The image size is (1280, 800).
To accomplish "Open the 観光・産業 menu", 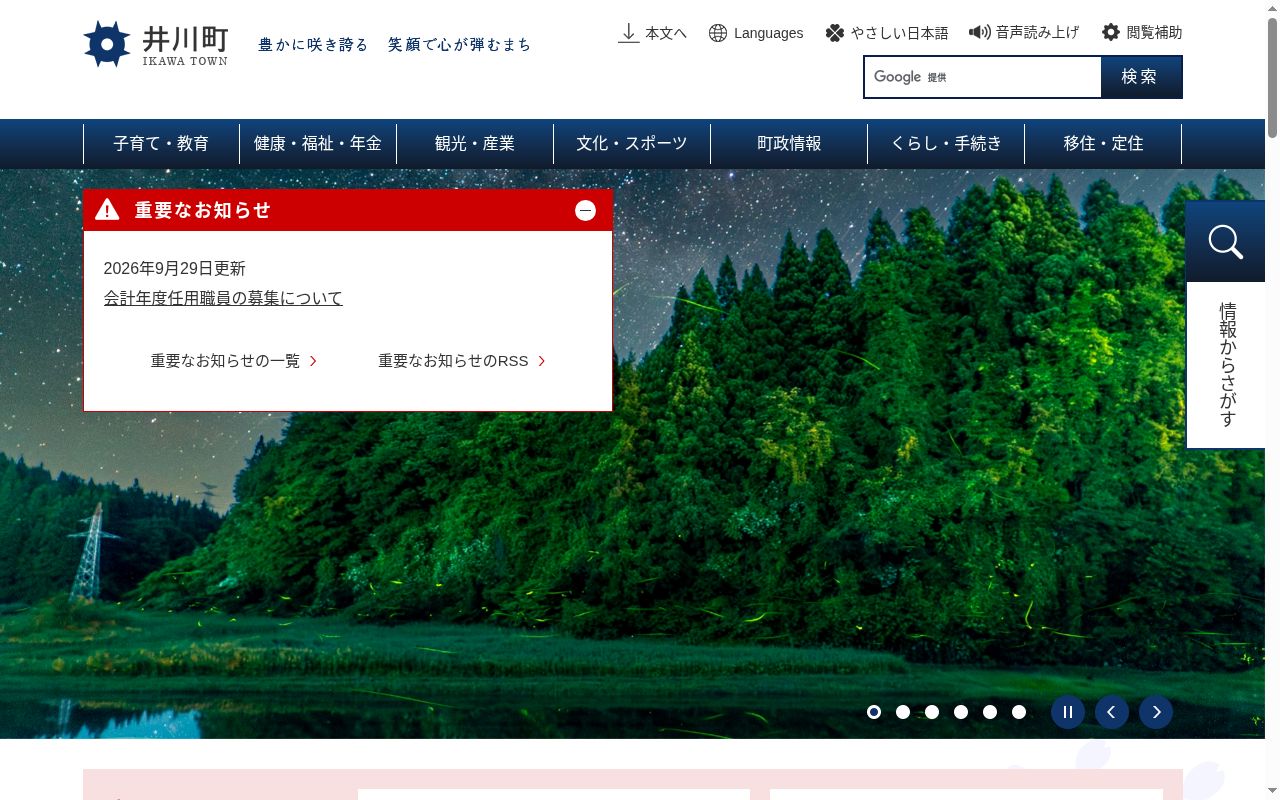I will pyautogui.click(x=475, y=144).
